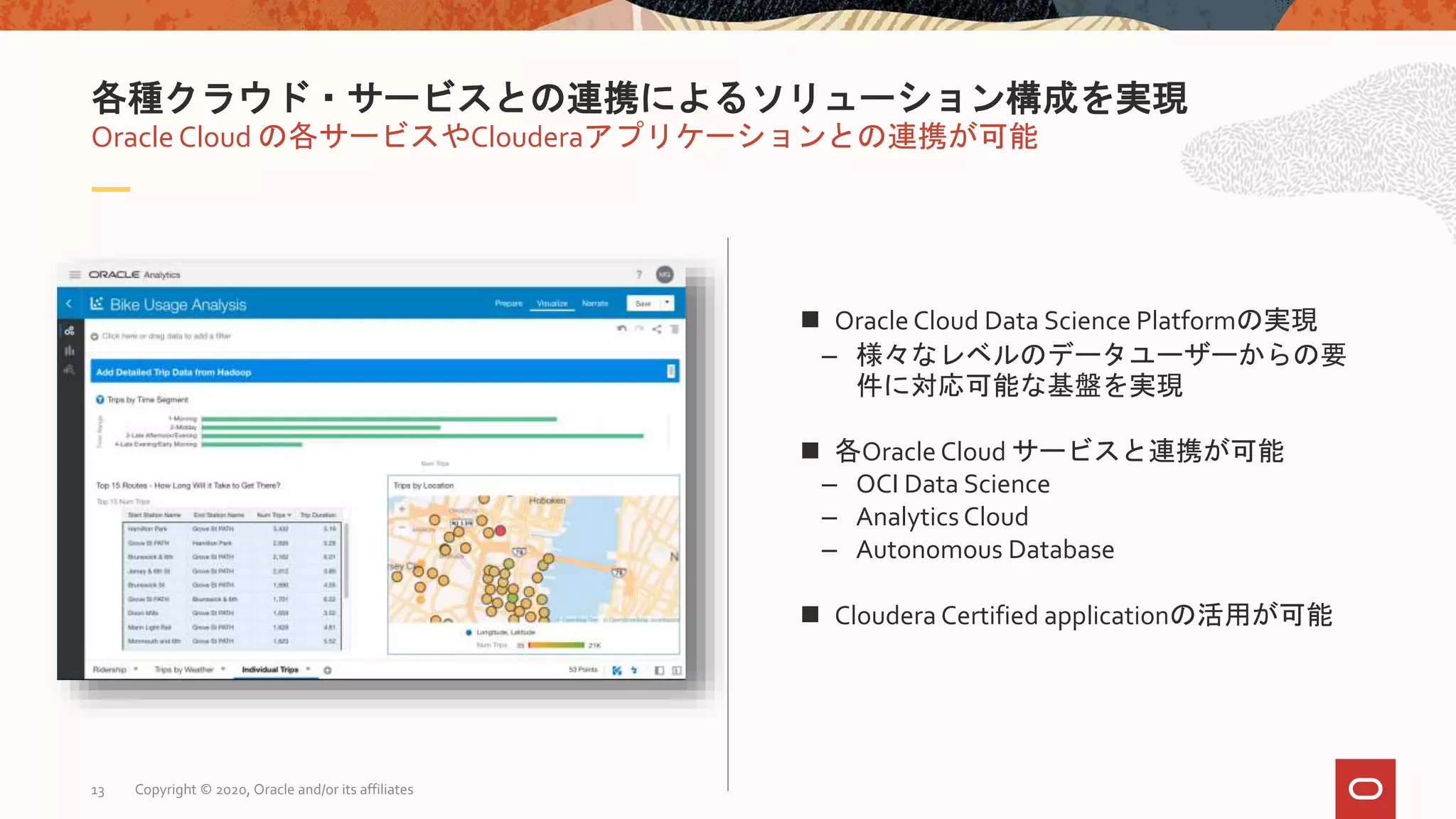Select the Dixon Mills table row
This screenshot has height=819, width=1456.
232,613
